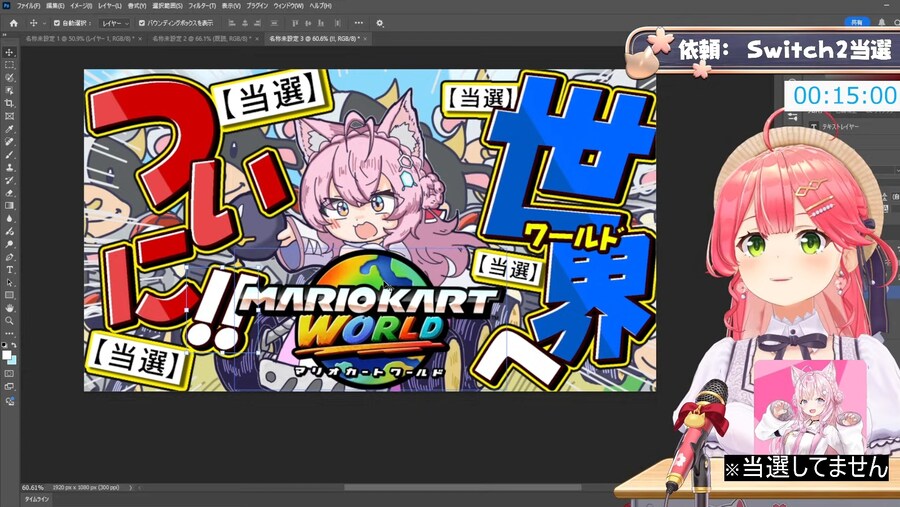The image size is (900, 507).
Task: Expand the status bar info arrow
Action: coord(130,487)
